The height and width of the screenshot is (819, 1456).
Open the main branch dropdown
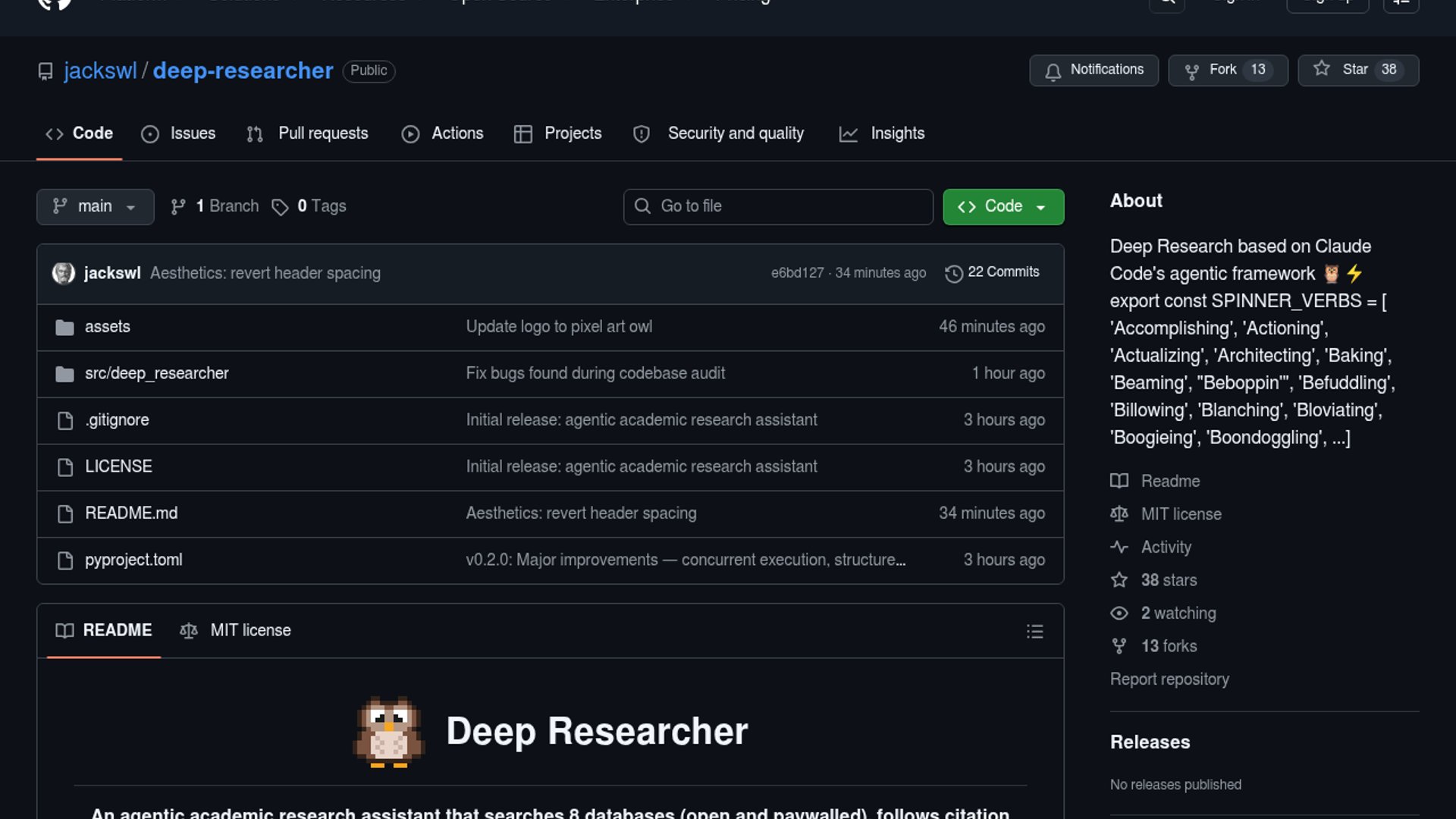click(x=95, y=206)
